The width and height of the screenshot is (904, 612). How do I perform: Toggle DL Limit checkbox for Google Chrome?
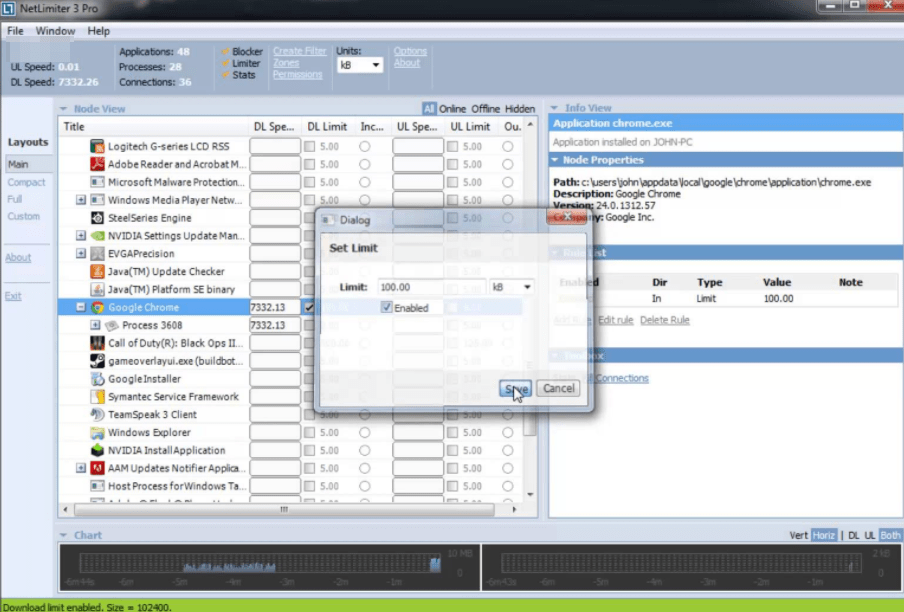pyautogui.click(x=310, y=307)
